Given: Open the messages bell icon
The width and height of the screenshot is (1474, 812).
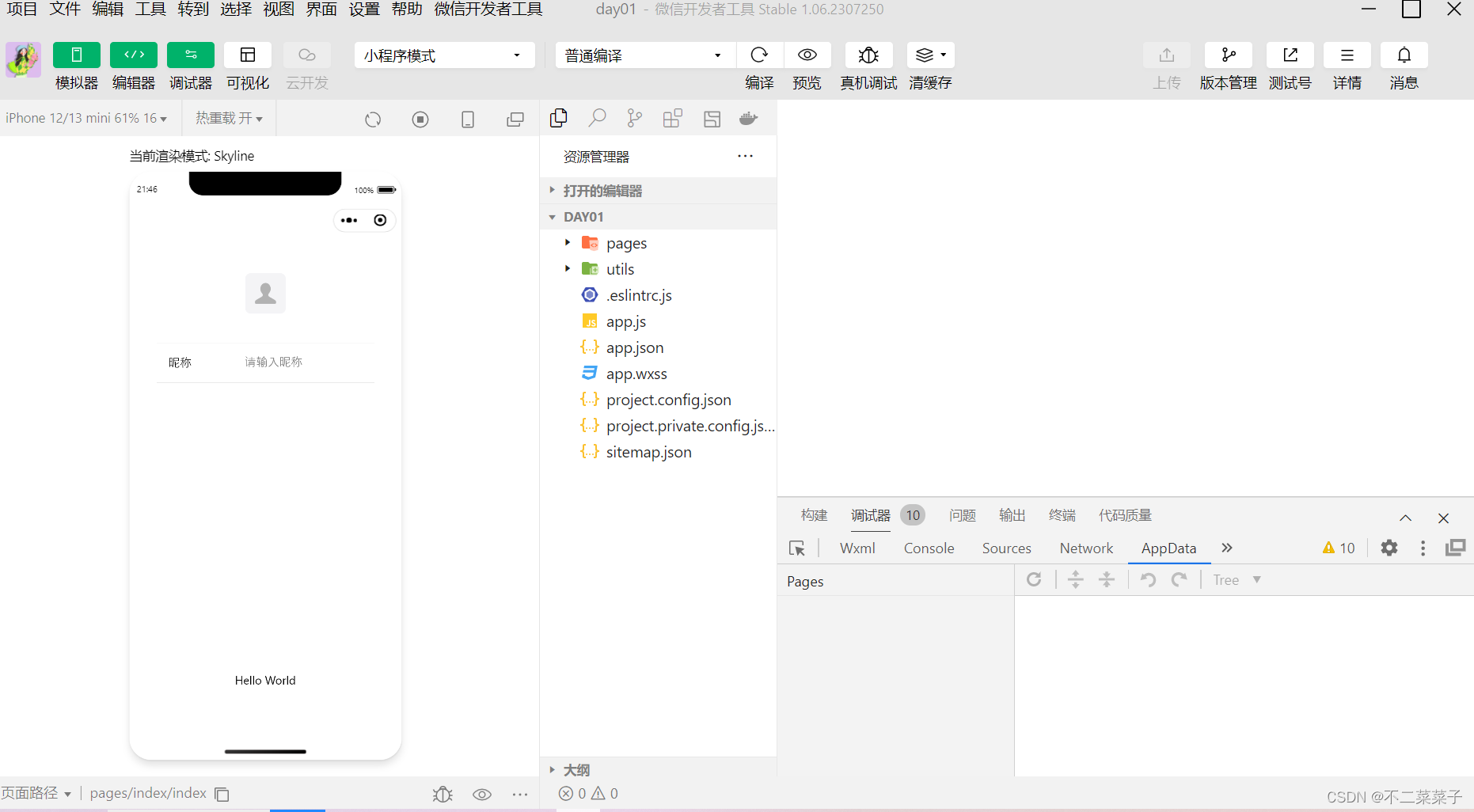Looking at the screenshot, I should pos(1404,55).
